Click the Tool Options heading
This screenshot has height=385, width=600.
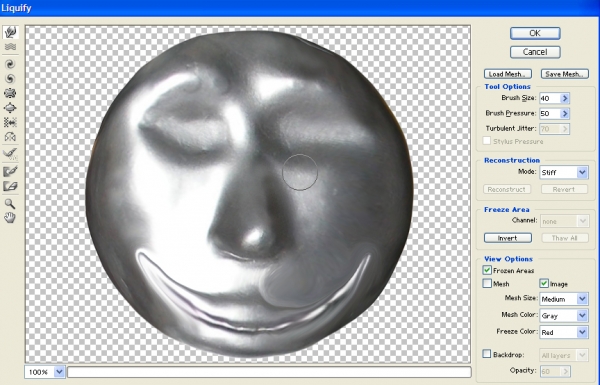[x=507, y=86]
